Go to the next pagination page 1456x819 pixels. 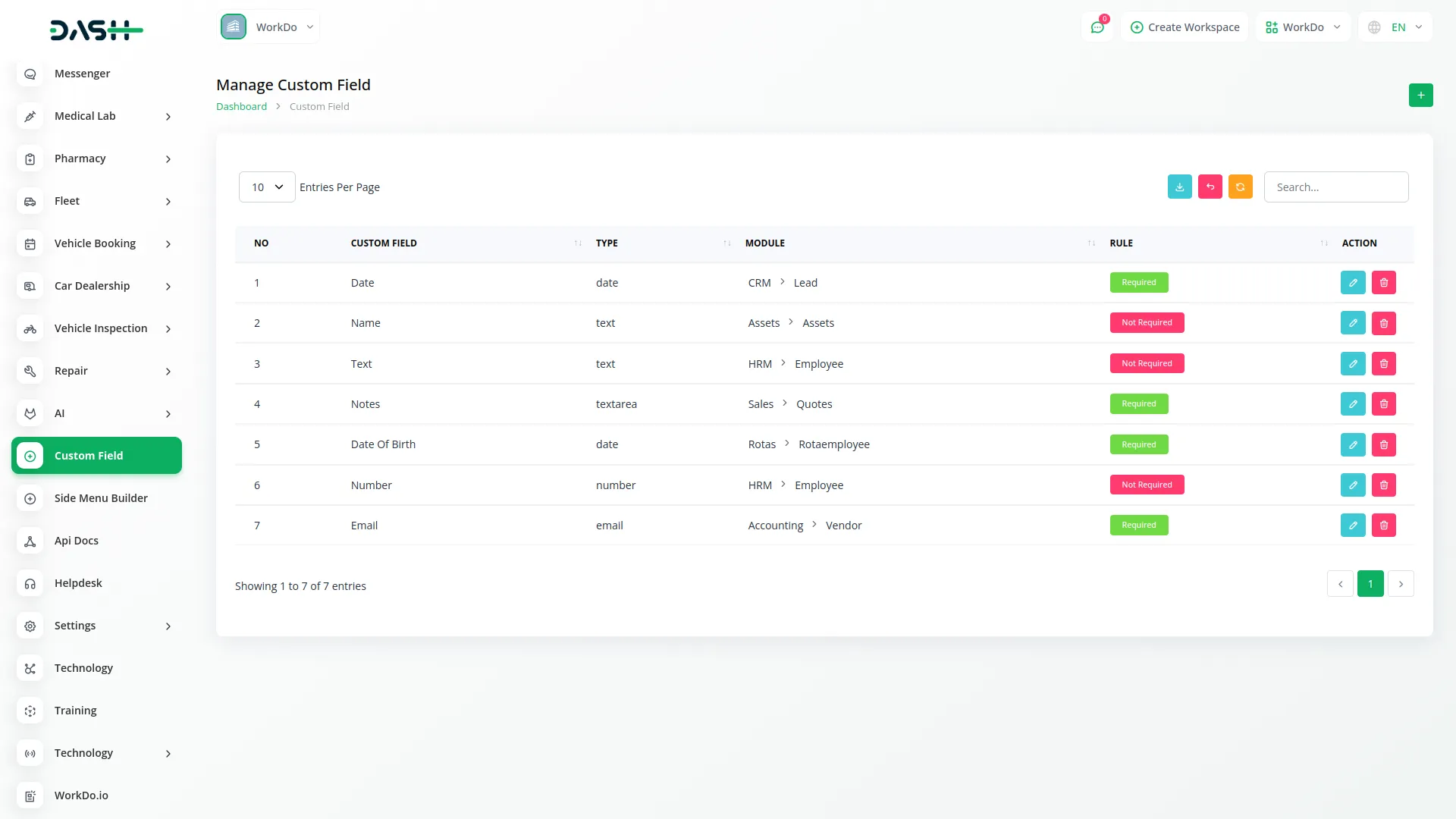pos(1400,584)
